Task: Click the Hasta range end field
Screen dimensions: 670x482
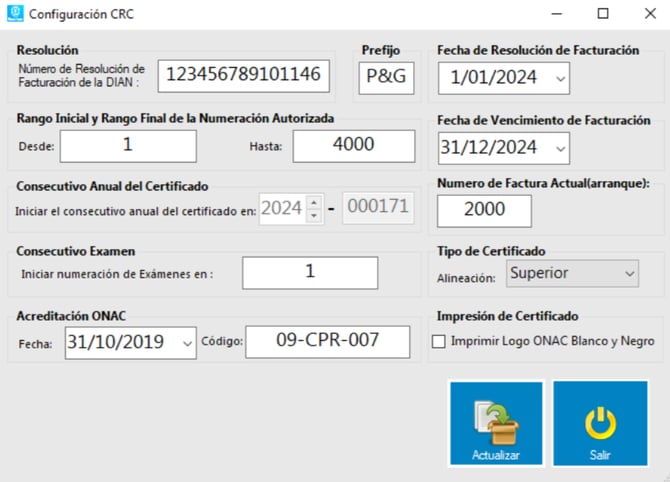Action: coord(353,145)
